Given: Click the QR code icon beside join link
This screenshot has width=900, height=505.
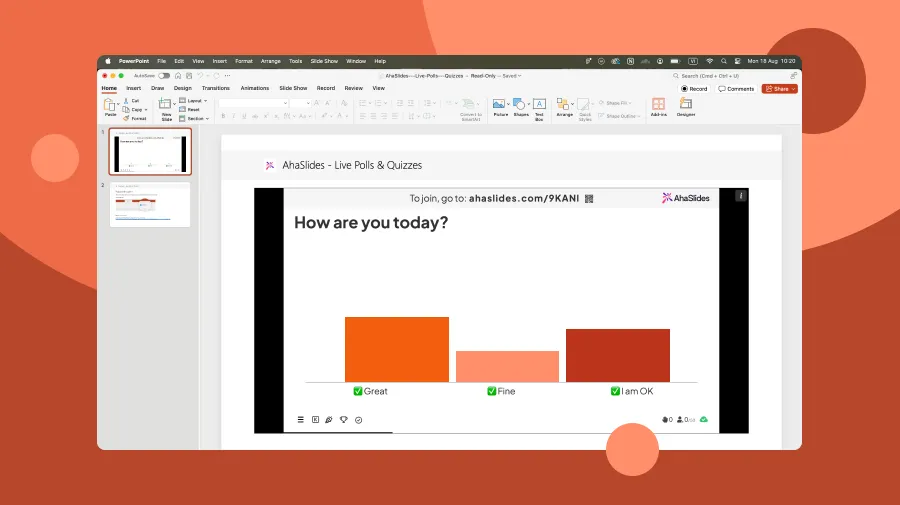Looking at the screenshot, I should click(x=590, y=198).
